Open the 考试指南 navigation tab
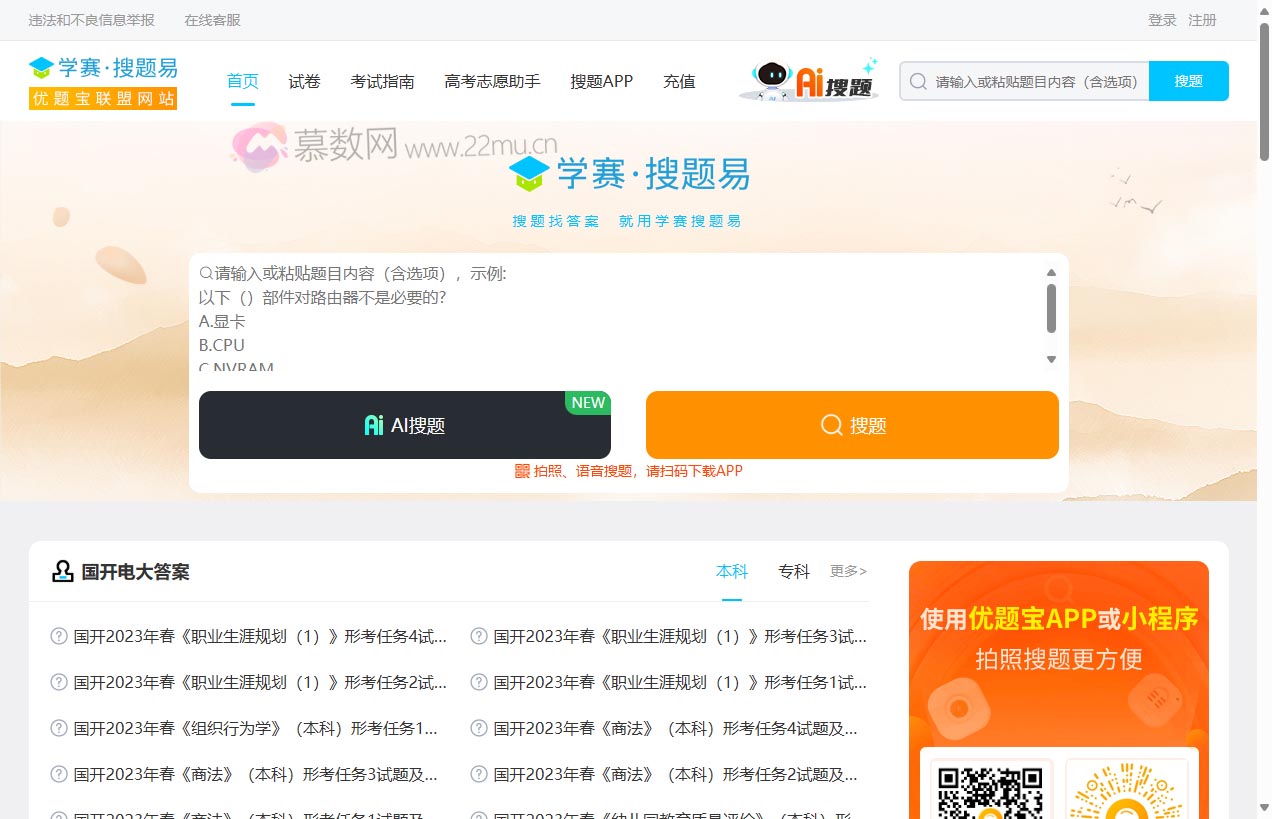The width and height of the screenshot is (1272, 819). coord(382,81)
